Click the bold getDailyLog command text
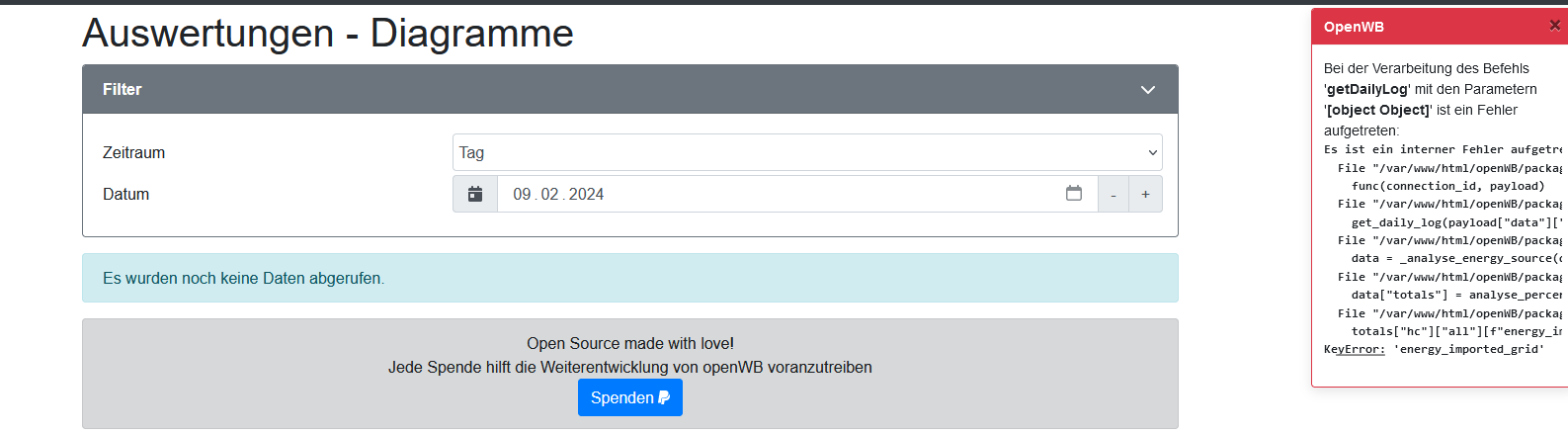 click(x=1366, y=89)
